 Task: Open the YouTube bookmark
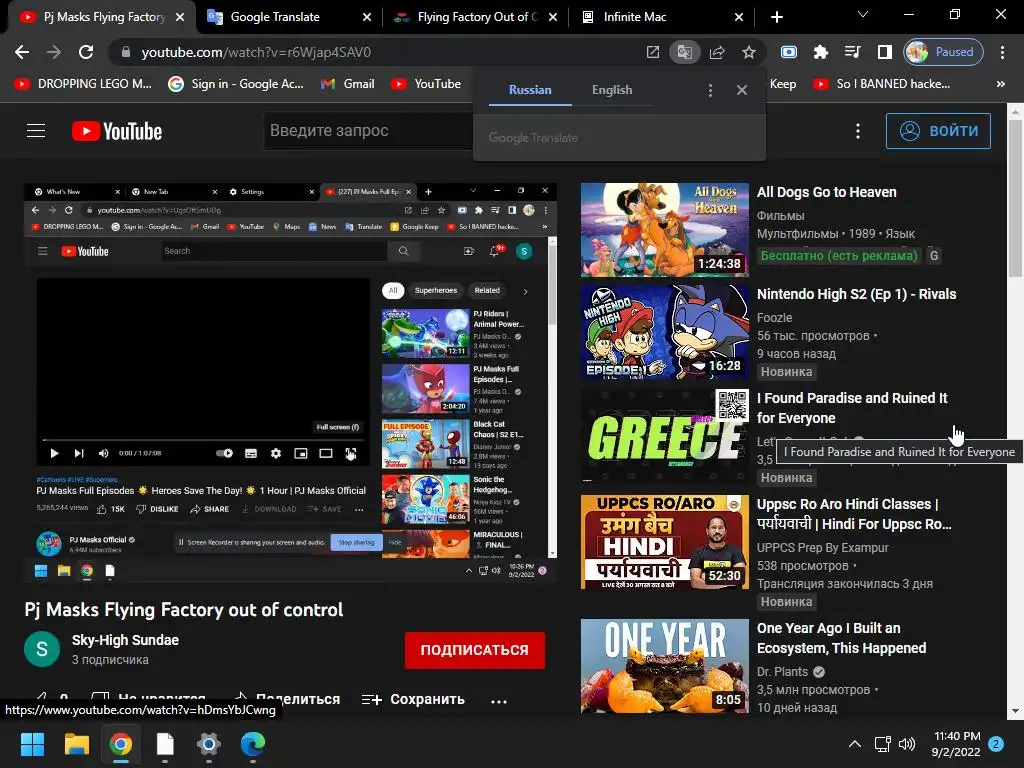426,84
